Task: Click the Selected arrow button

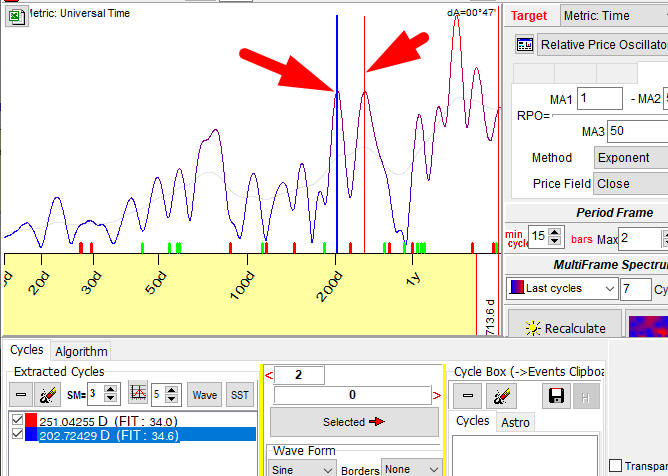Action: coord(353,422)
